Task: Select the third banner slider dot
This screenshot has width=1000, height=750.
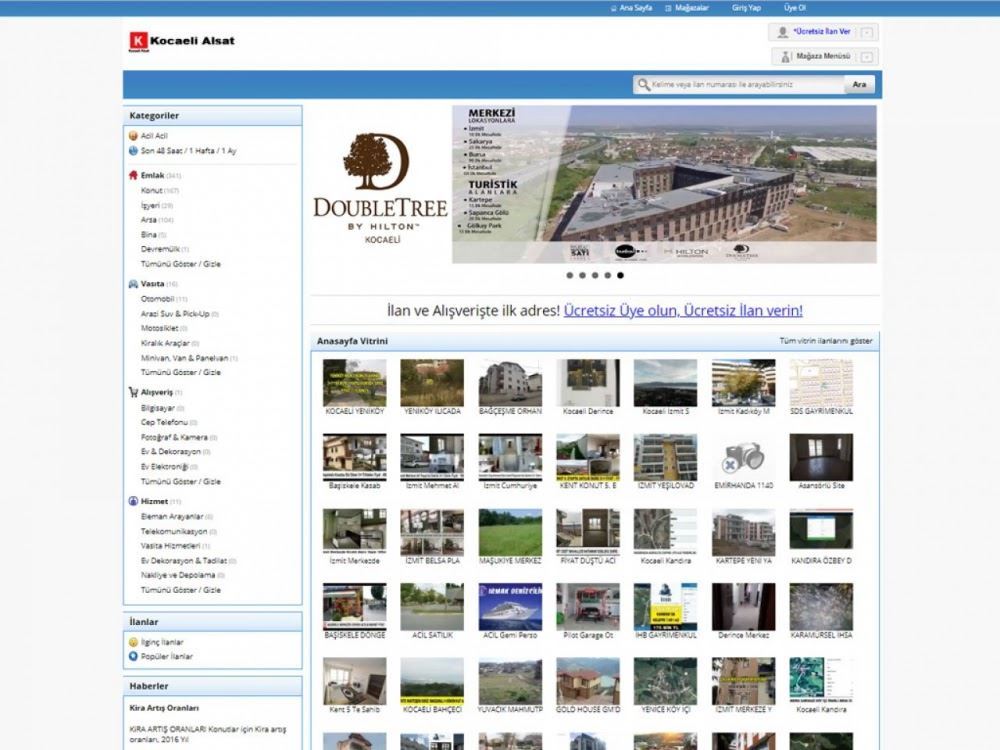Action: tap(595, 276)
